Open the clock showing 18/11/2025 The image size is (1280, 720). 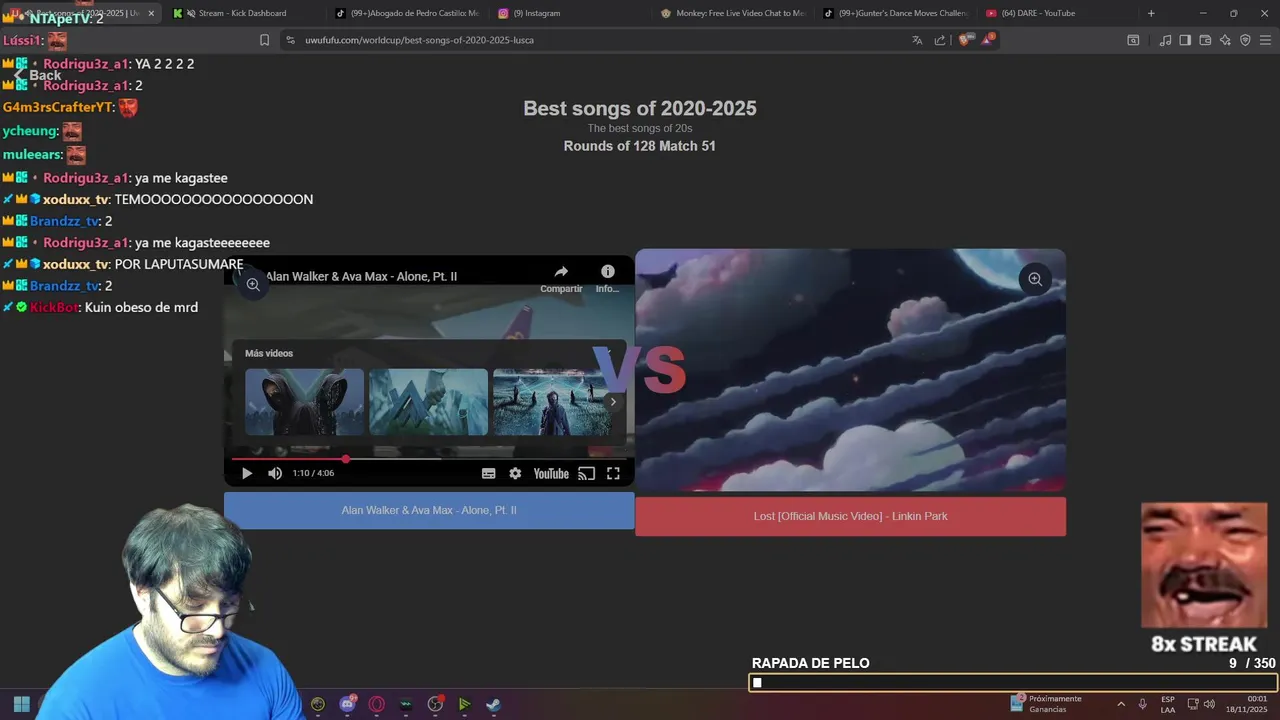(1247, 704)
